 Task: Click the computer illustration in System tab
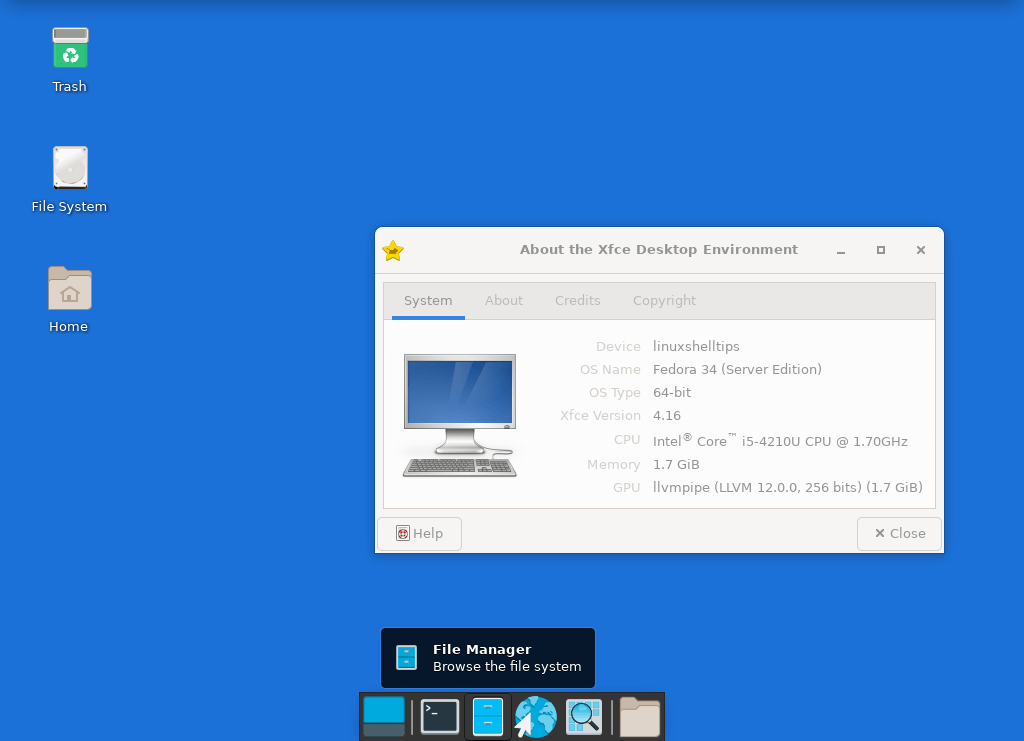click(460, 416)
